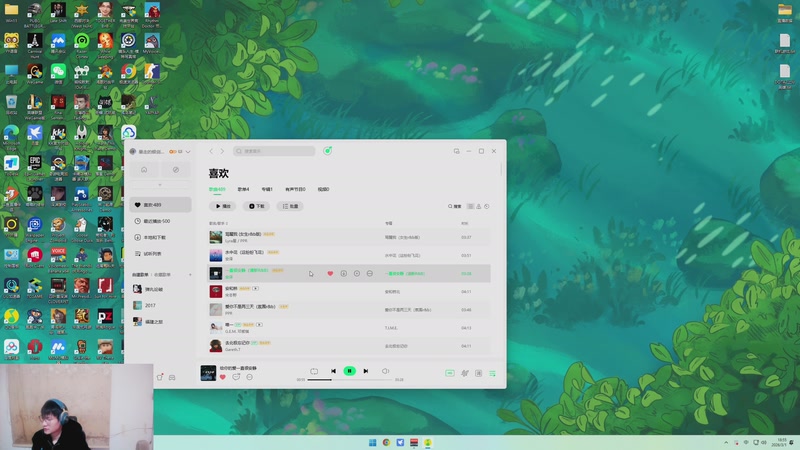Download the highlighted song row

point(343,273)
